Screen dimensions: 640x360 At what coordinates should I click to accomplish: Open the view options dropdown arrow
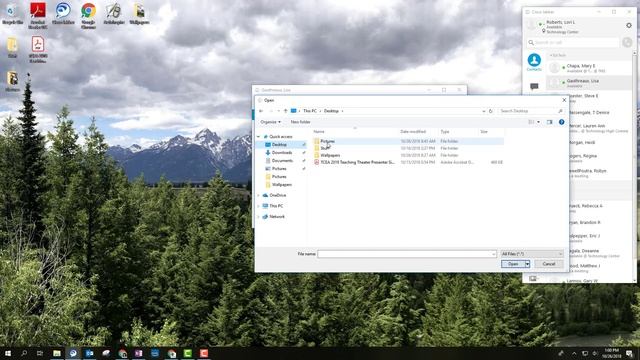pyautogui.click(x=538, y=122)
